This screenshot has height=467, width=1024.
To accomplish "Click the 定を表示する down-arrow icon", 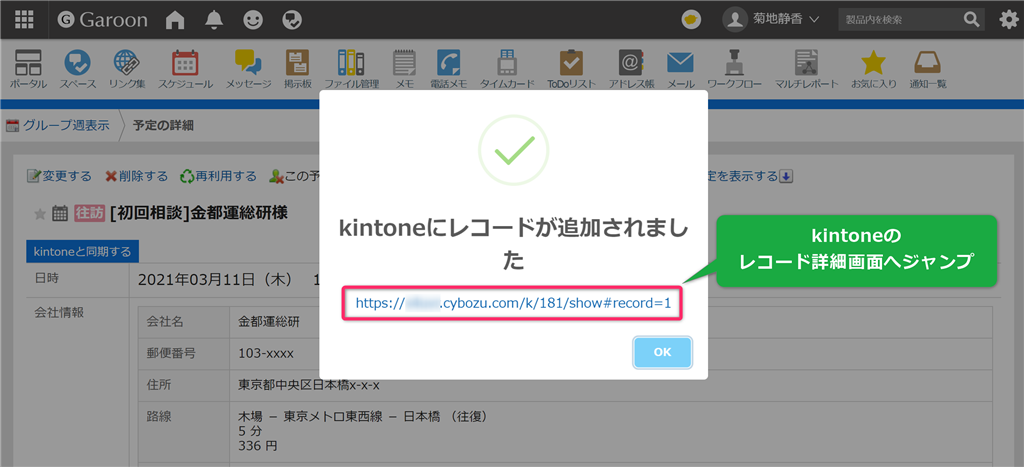I will click(786, 176).
